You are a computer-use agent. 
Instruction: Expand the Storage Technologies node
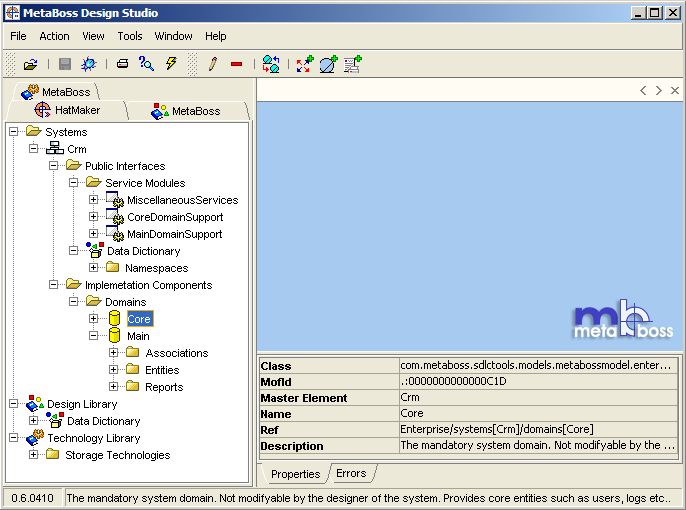coord(33,454)
